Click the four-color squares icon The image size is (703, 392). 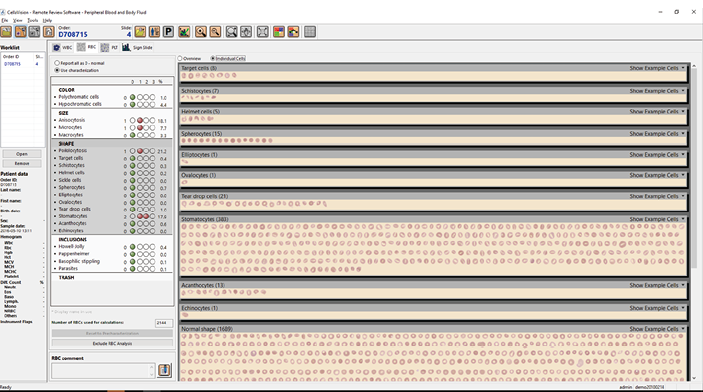tap(279, 31)
